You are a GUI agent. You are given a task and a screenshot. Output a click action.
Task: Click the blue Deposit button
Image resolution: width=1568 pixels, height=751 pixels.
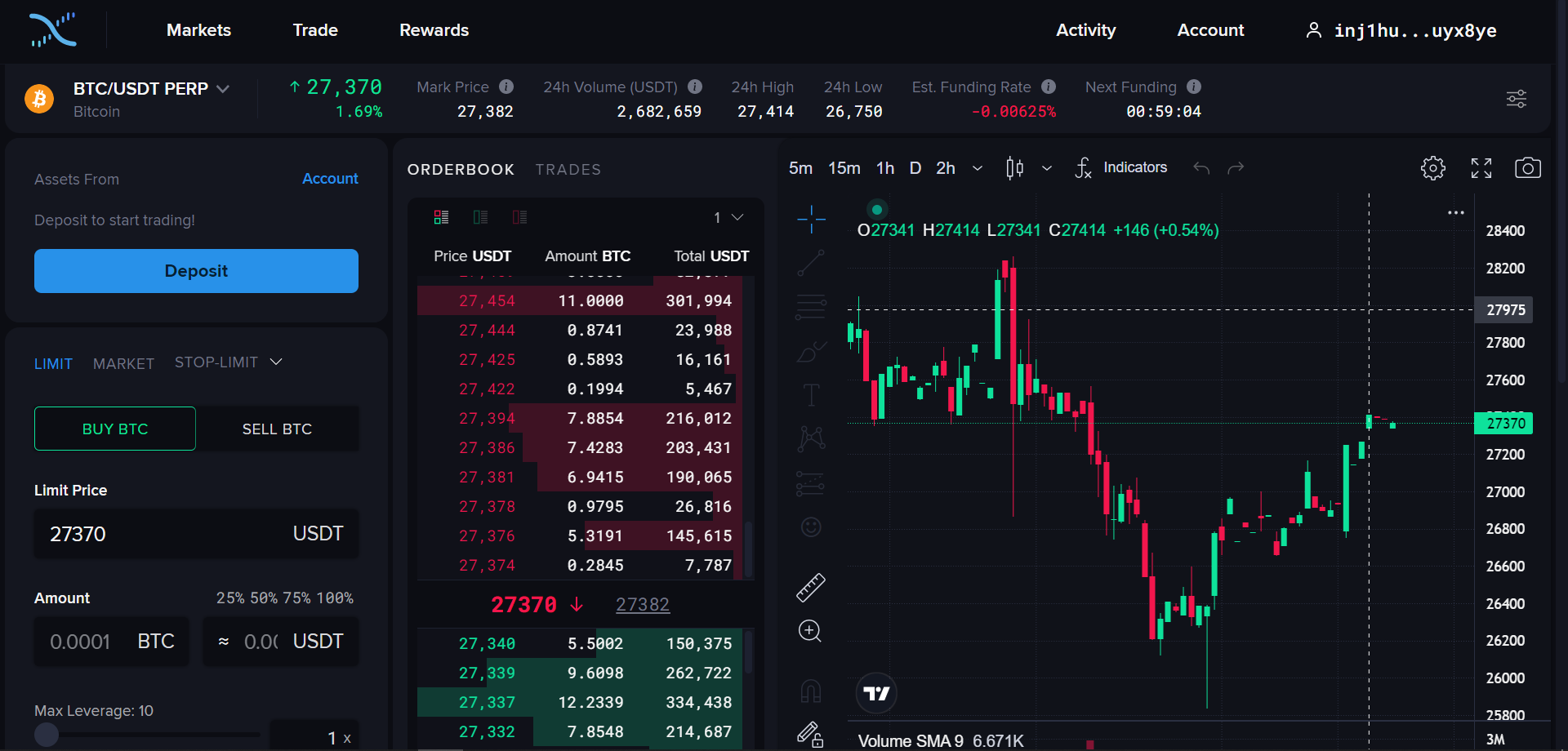[196, 271]
